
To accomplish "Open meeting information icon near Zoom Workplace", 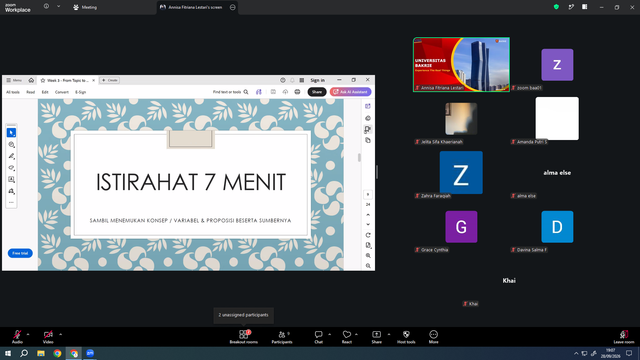I will pos(46,6).
